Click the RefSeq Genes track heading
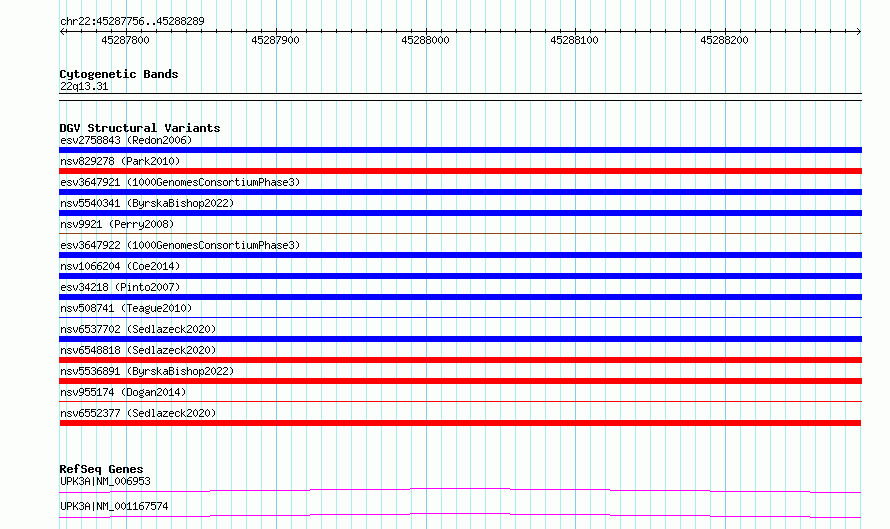Screen dimensions: 890x529 pos(101,469)
